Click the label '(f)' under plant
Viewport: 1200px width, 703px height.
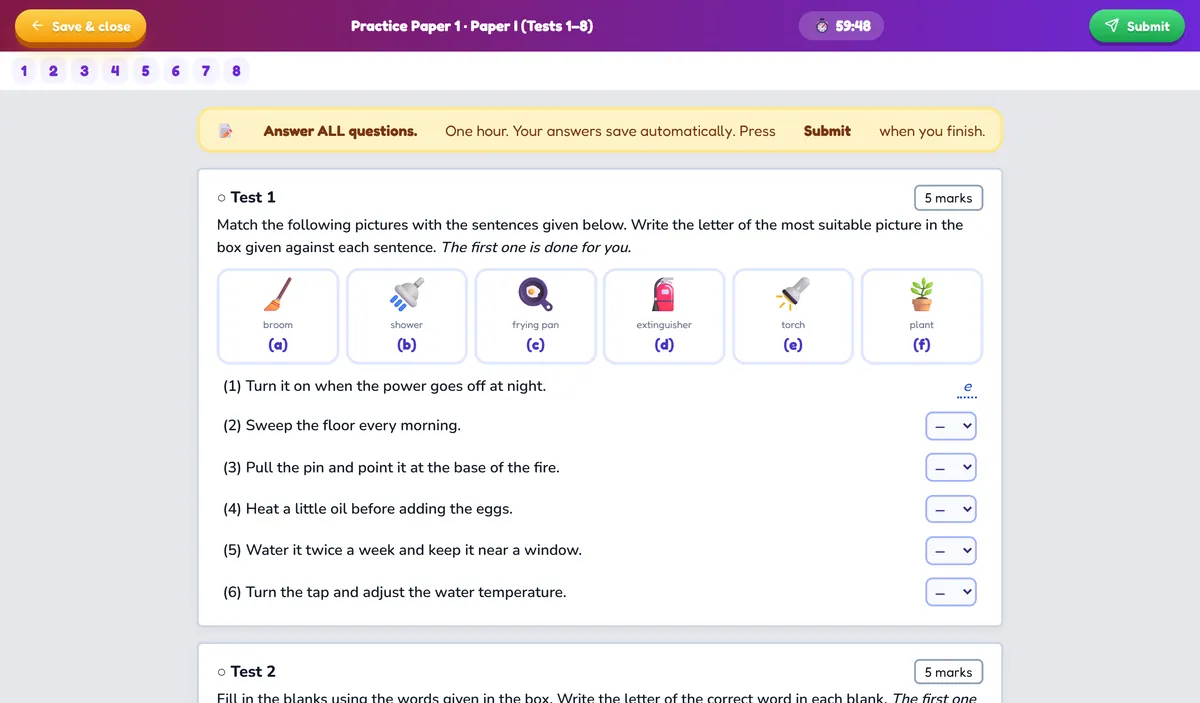(x=921, y=345)
